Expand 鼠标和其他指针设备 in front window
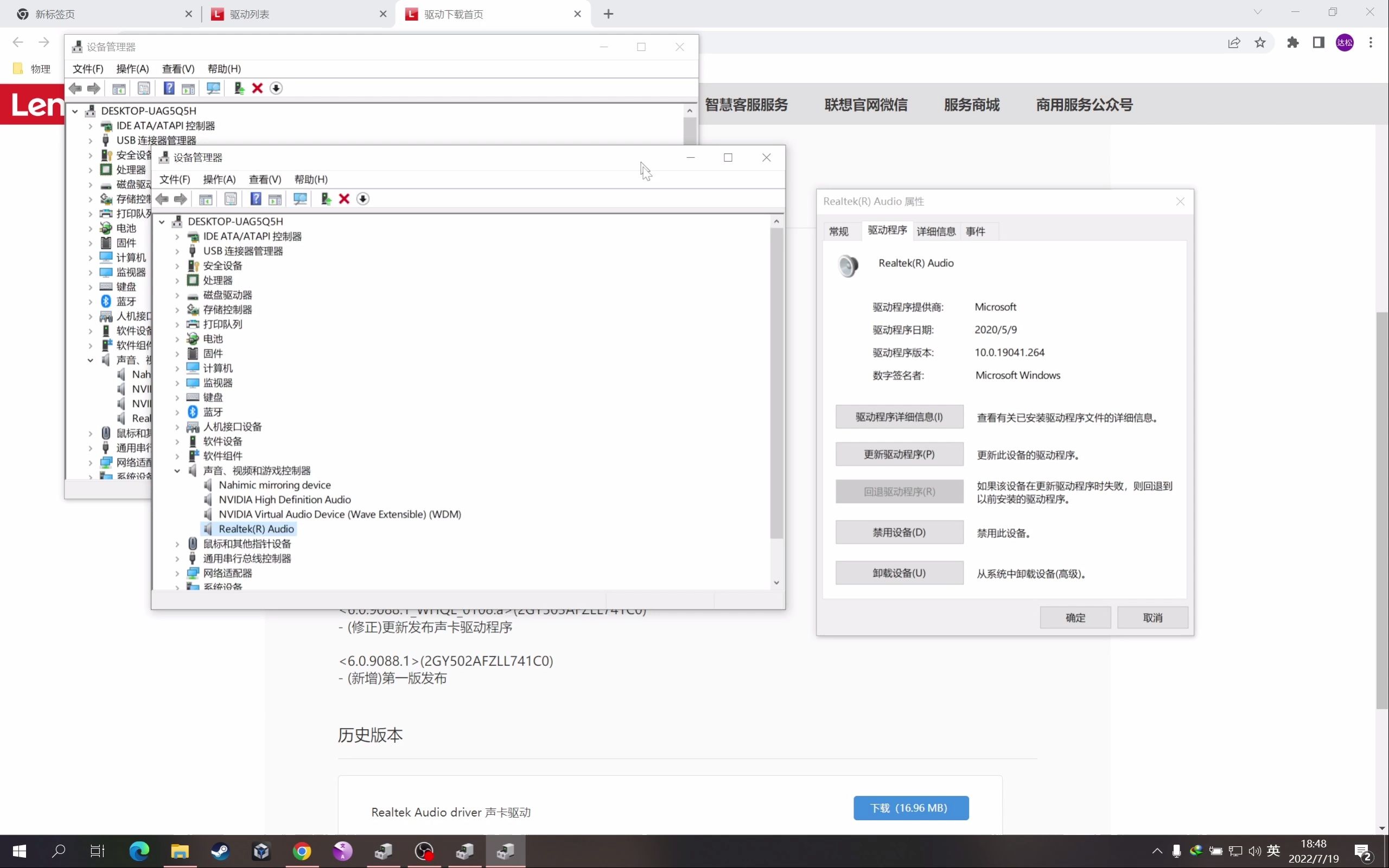This screenshot has height=868, width=1389. (x=177, y=544)
